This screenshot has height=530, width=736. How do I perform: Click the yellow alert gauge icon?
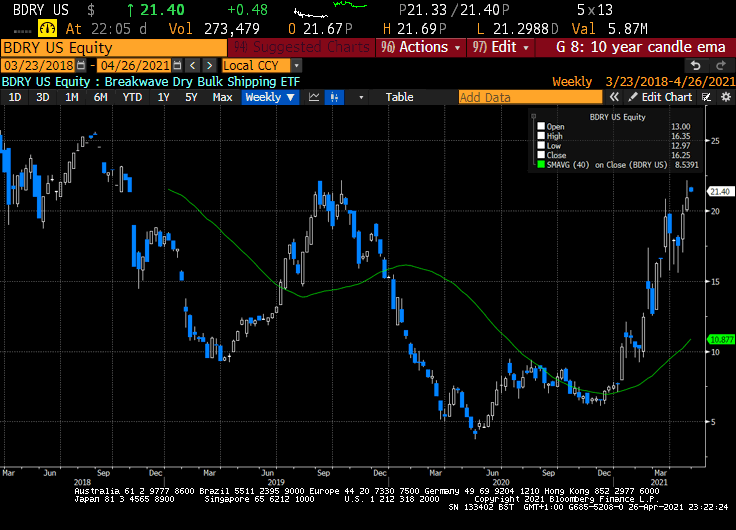(47, 29)
